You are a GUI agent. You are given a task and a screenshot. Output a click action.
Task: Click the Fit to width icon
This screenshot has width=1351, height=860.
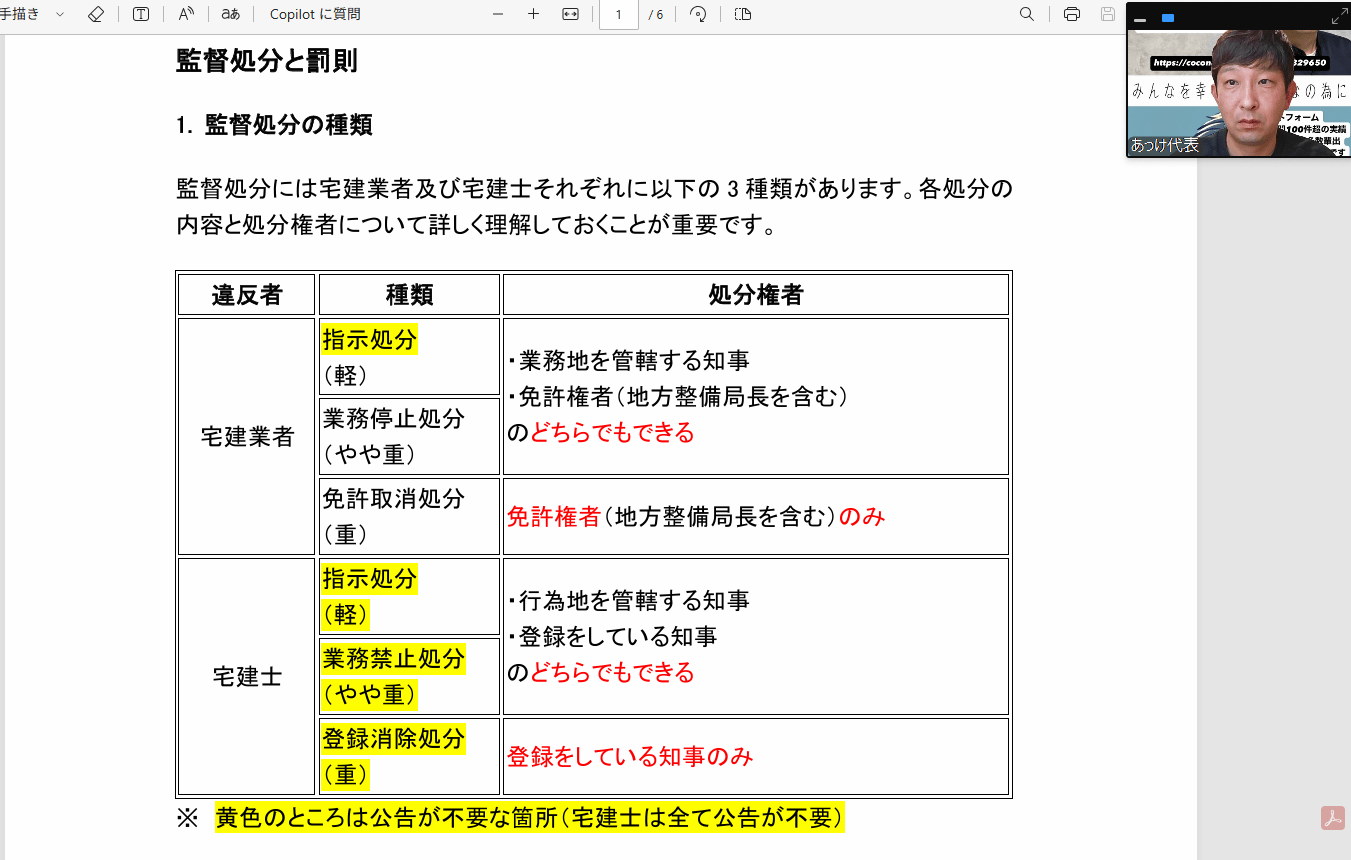[x=570, y=14]
